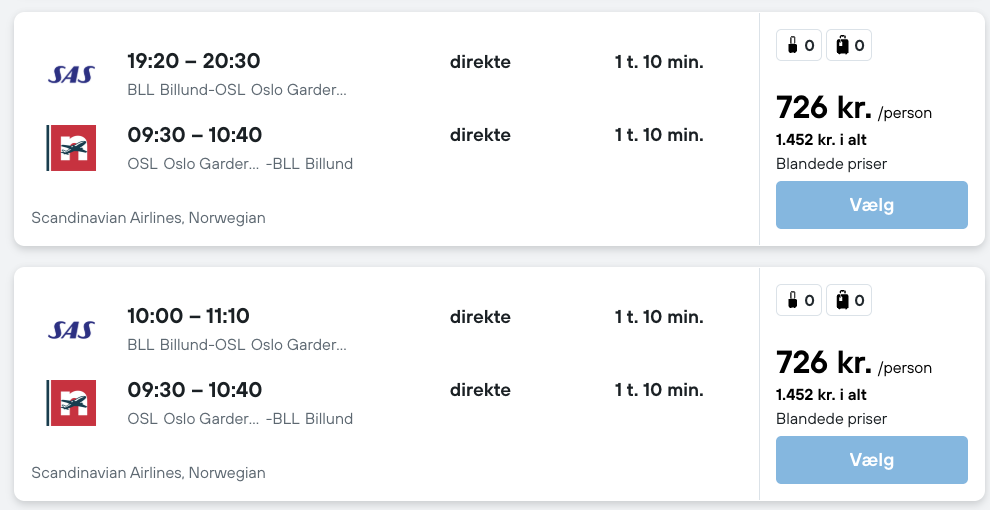
Task: Select the 10:00 – 11:10 outbound flight time
Action: pos(189,316)
